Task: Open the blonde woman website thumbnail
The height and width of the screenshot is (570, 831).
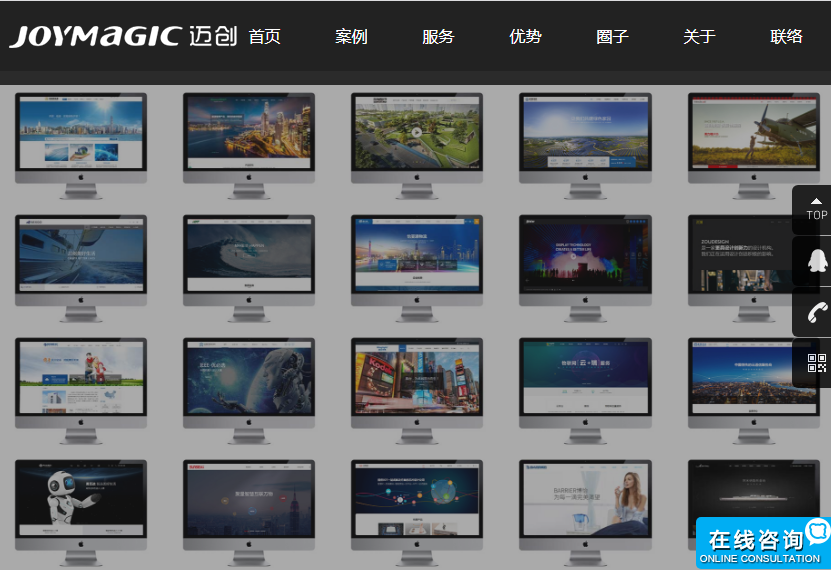Action: 585,500
